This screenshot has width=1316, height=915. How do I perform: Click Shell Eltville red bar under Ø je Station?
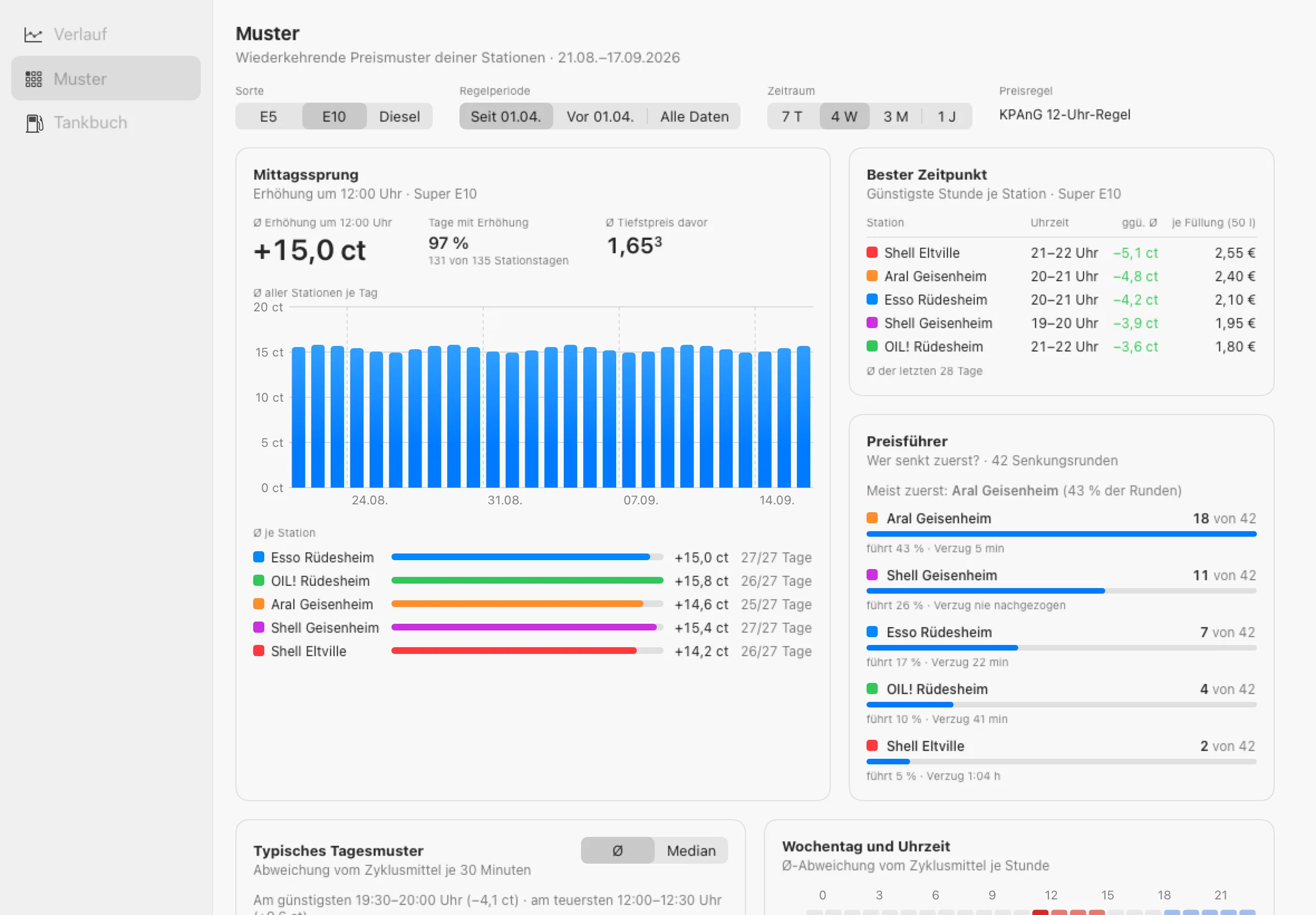coord(526,651)
